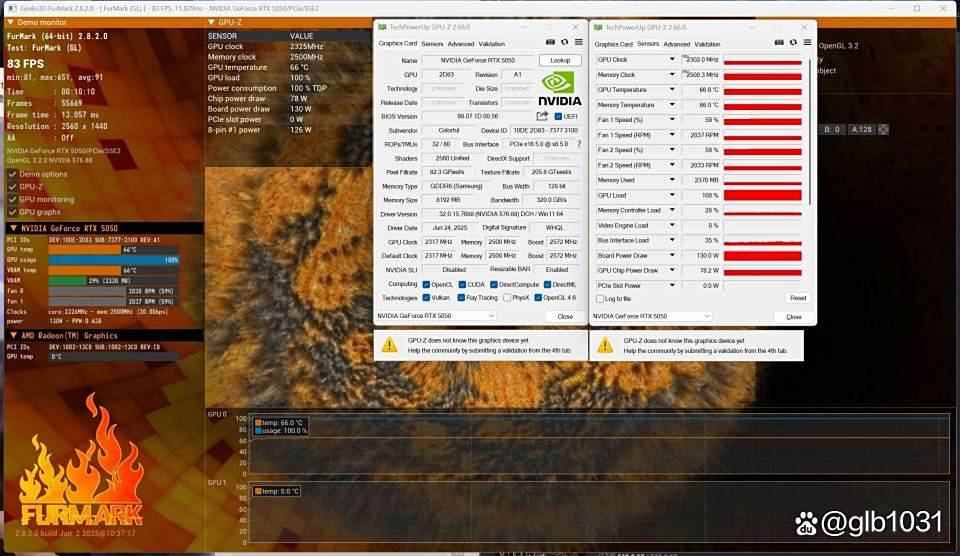Click refresh icon in GPU-Z Sensors window
Viewport: 960px width, 556px height.
793,43
